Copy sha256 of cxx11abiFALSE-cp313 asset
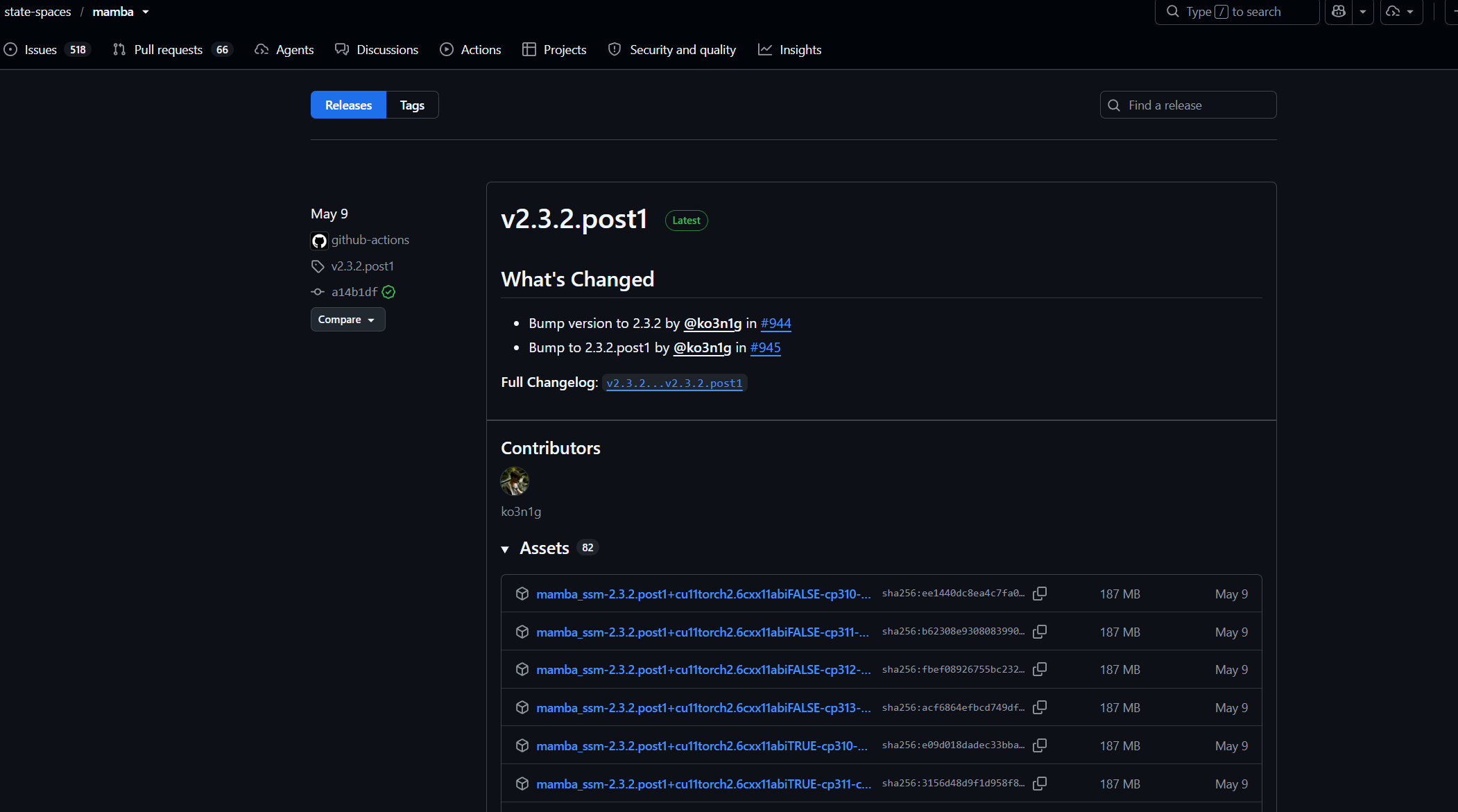The width and height of the screenshot is (1458, 812). point(1040,707)
